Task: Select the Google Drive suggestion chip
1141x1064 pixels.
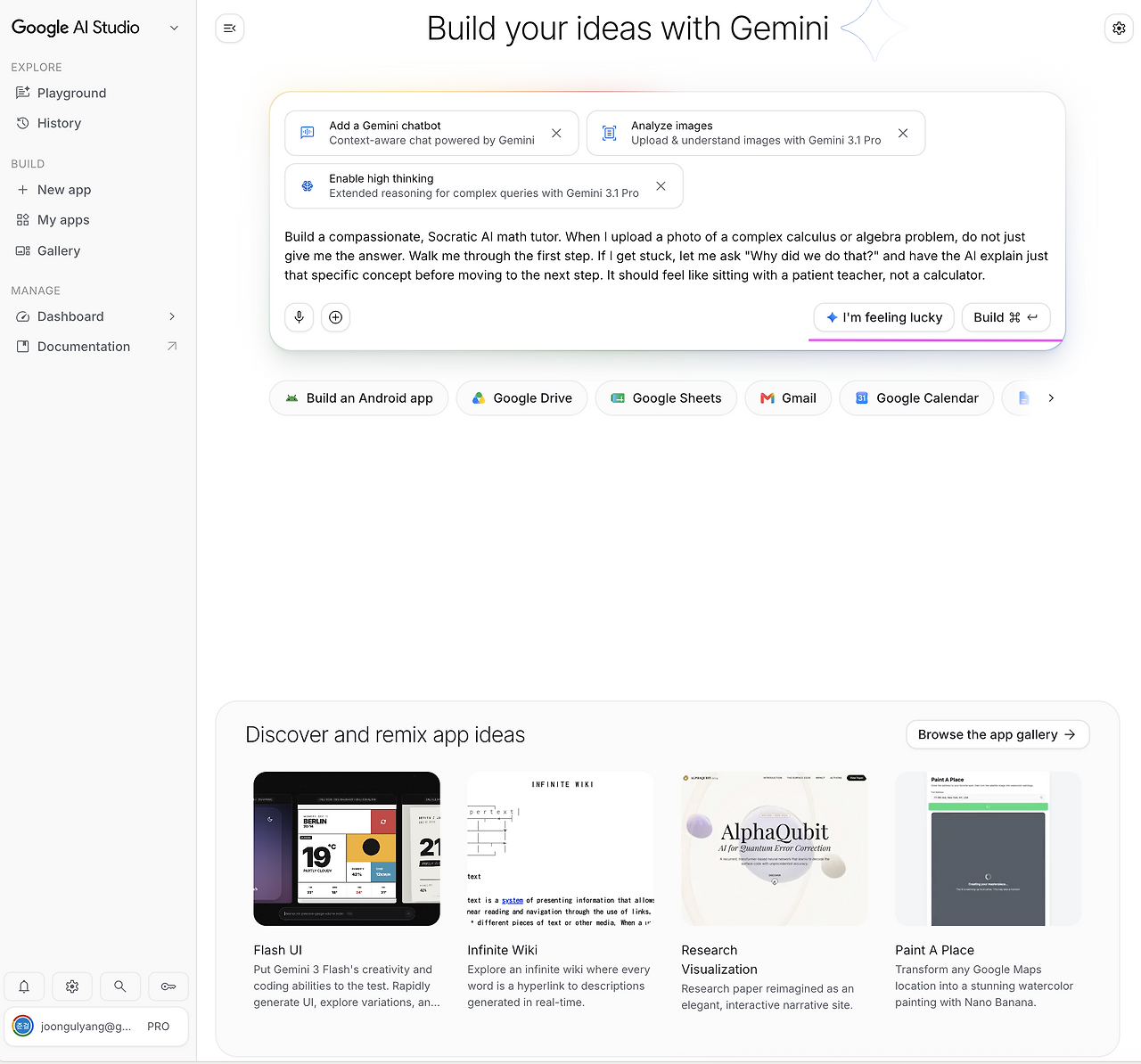Action: (522, 398)
